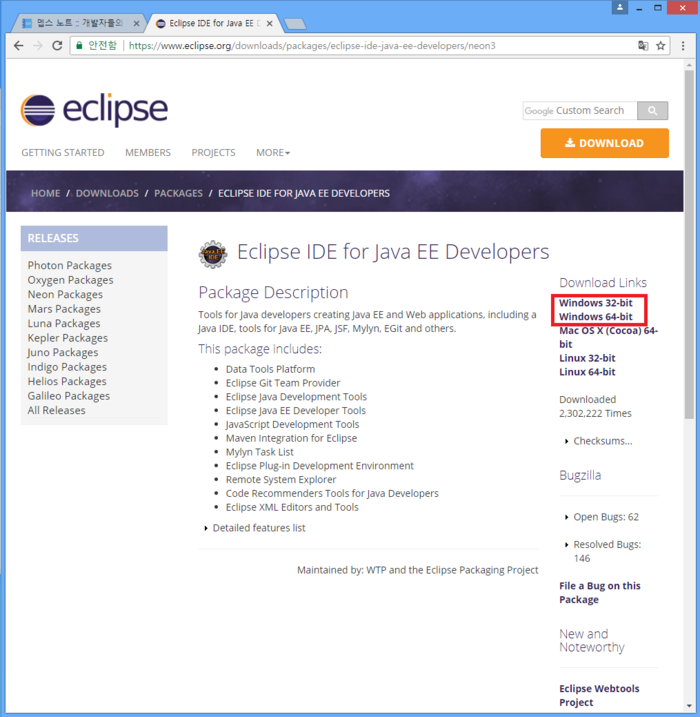This screenshot has width=700, height=717.
Task: Expand the Checksums... disclosure
Action: tap(598, 441)
